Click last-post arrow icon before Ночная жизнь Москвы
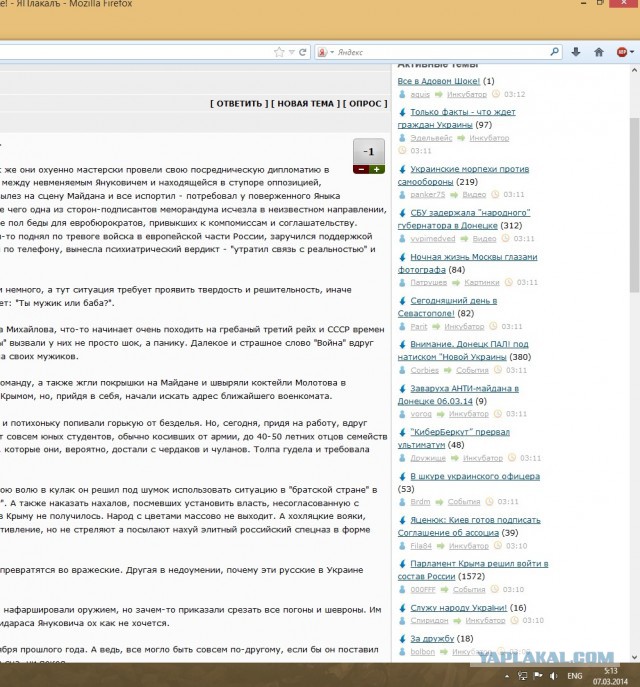Image resolution: width=640 pixels, height=687 pixels. point(402,257)
